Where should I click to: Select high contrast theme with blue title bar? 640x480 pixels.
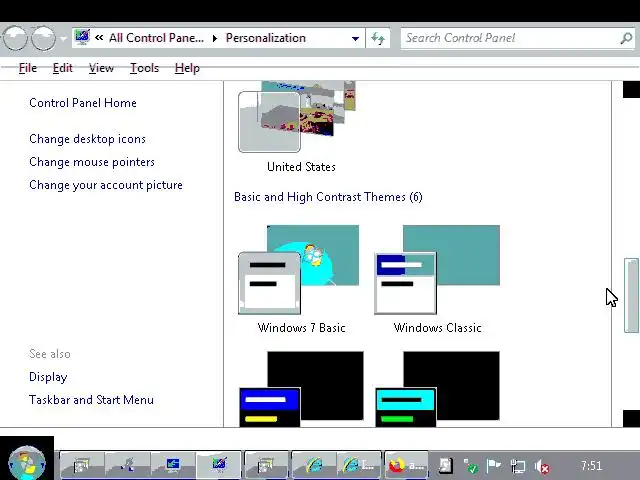[x=301, y=389]
